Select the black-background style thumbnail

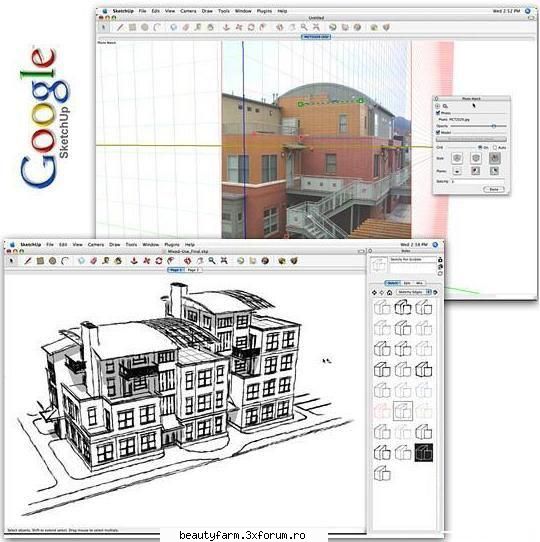point(423,453)
